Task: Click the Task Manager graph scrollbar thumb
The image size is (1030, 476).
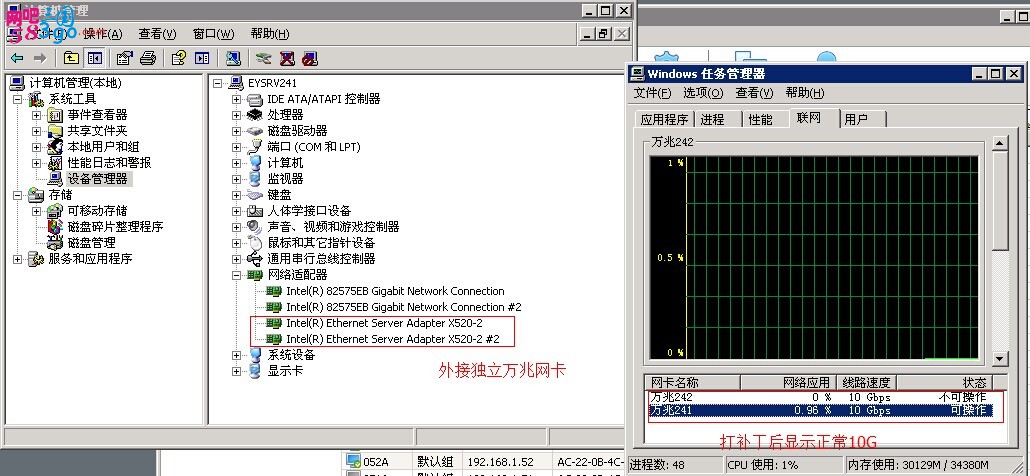Action: click(1000, 200)
